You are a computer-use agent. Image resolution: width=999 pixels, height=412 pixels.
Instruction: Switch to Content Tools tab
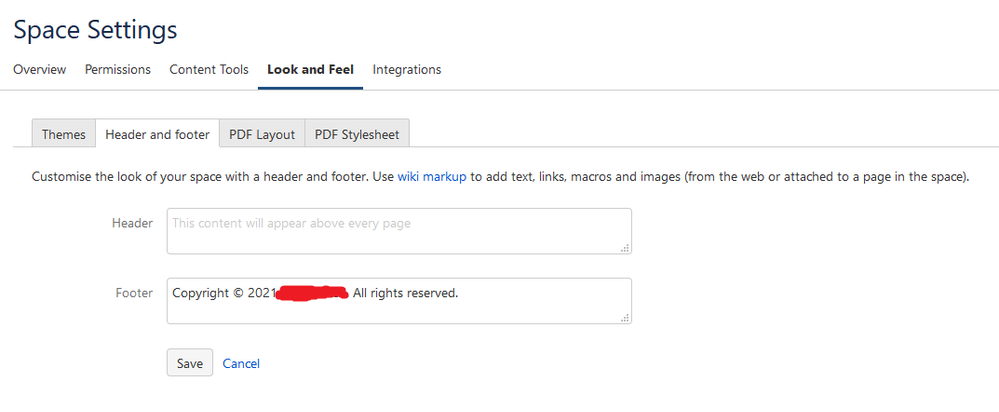click(209, 70)
